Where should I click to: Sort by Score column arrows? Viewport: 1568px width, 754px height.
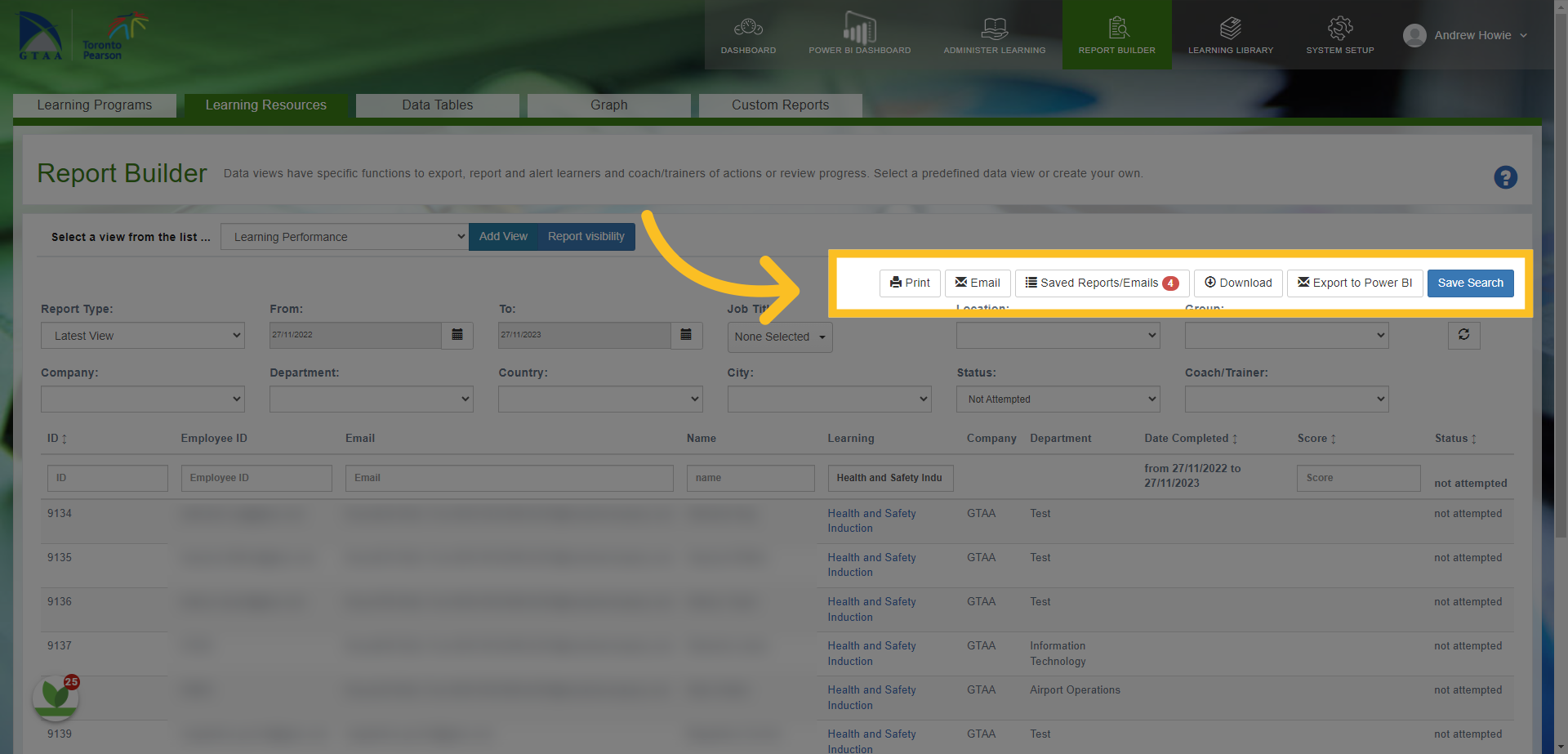[1333, 439]
